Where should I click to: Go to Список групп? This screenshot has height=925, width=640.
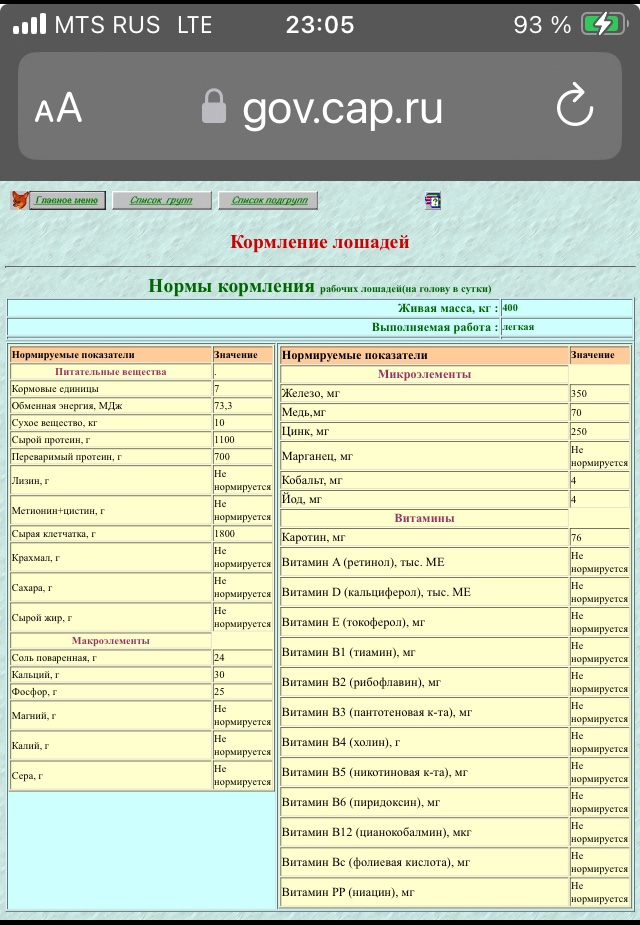(161, 201)
